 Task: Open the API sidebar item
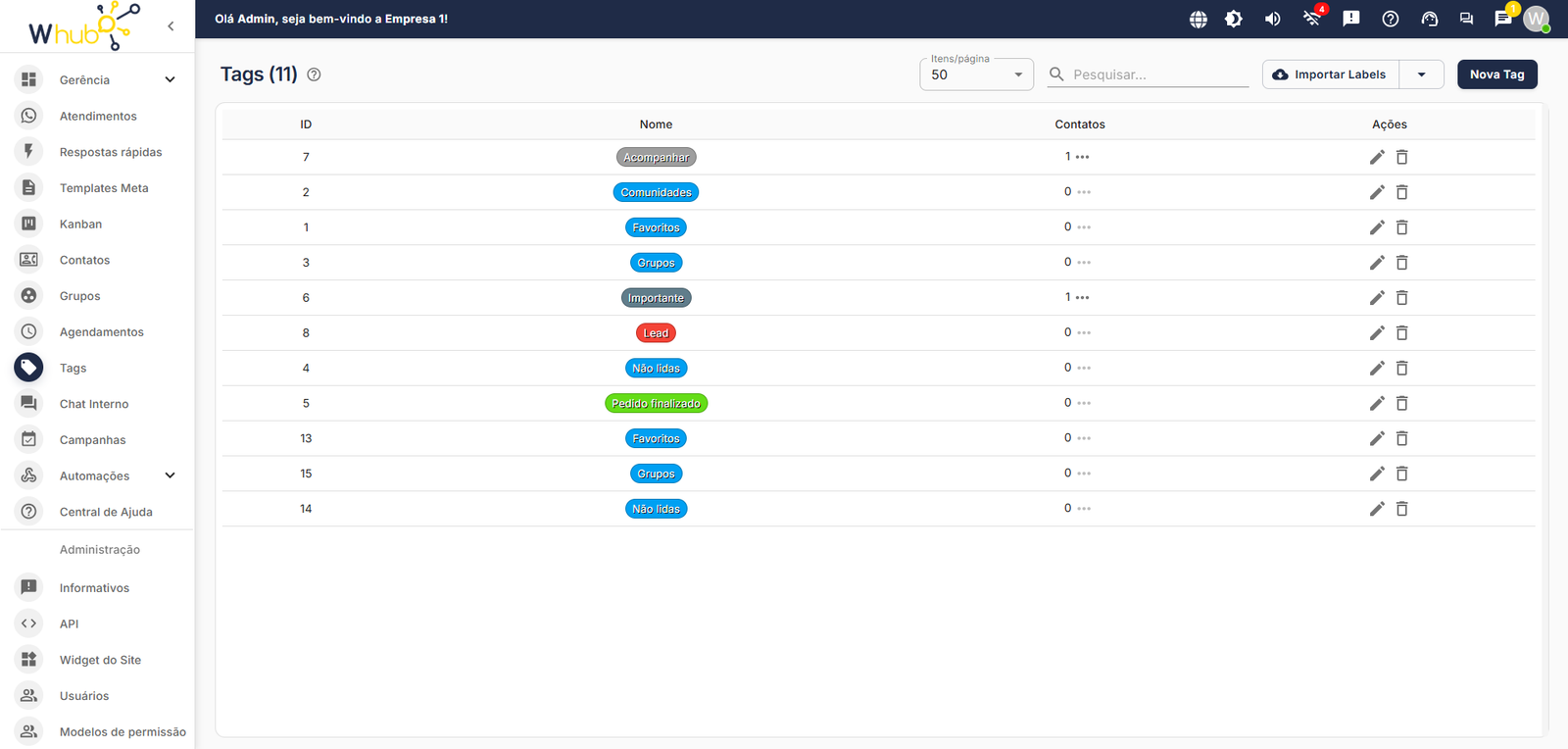point(98,624)
